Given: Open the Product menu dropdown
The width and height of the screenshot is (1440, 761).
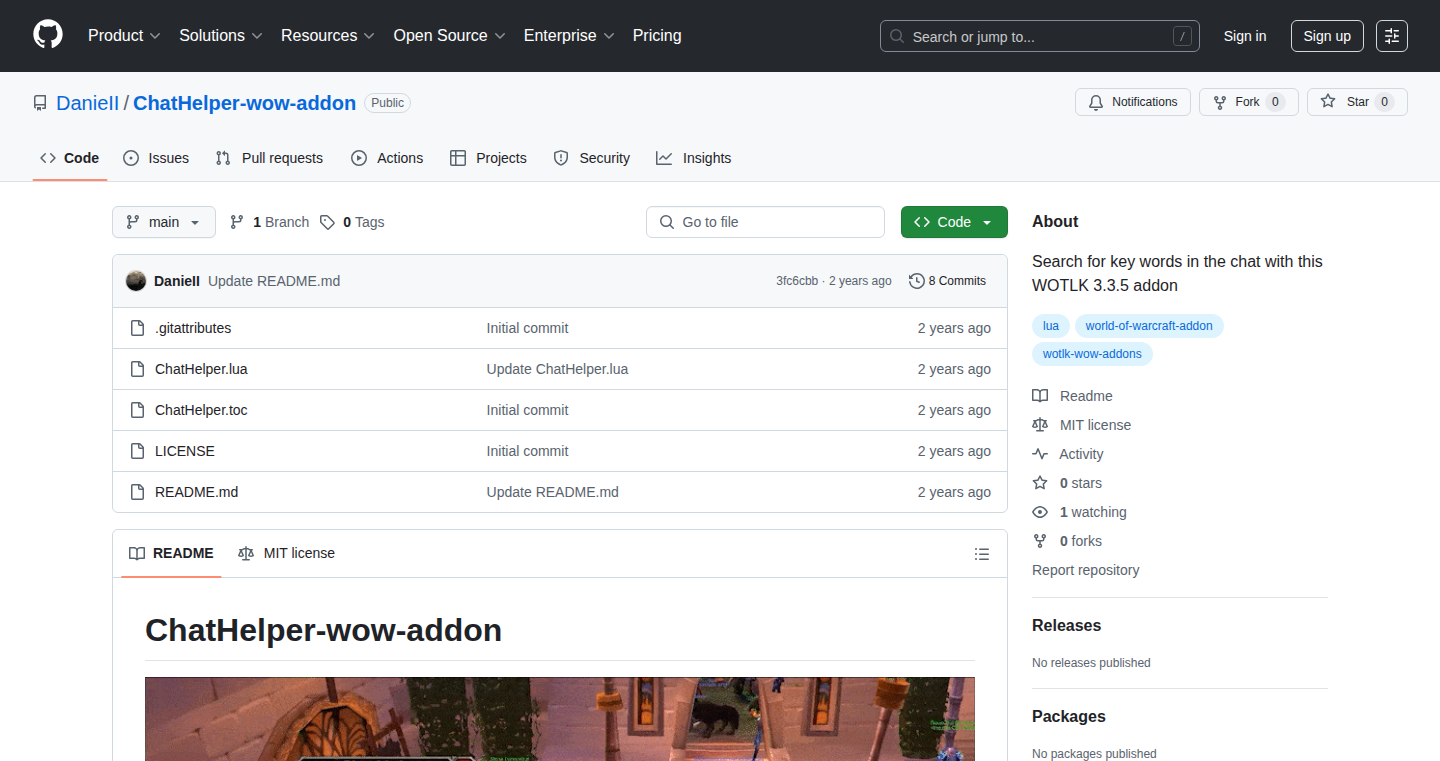Looking at the screenshot, I should point(124,36).
